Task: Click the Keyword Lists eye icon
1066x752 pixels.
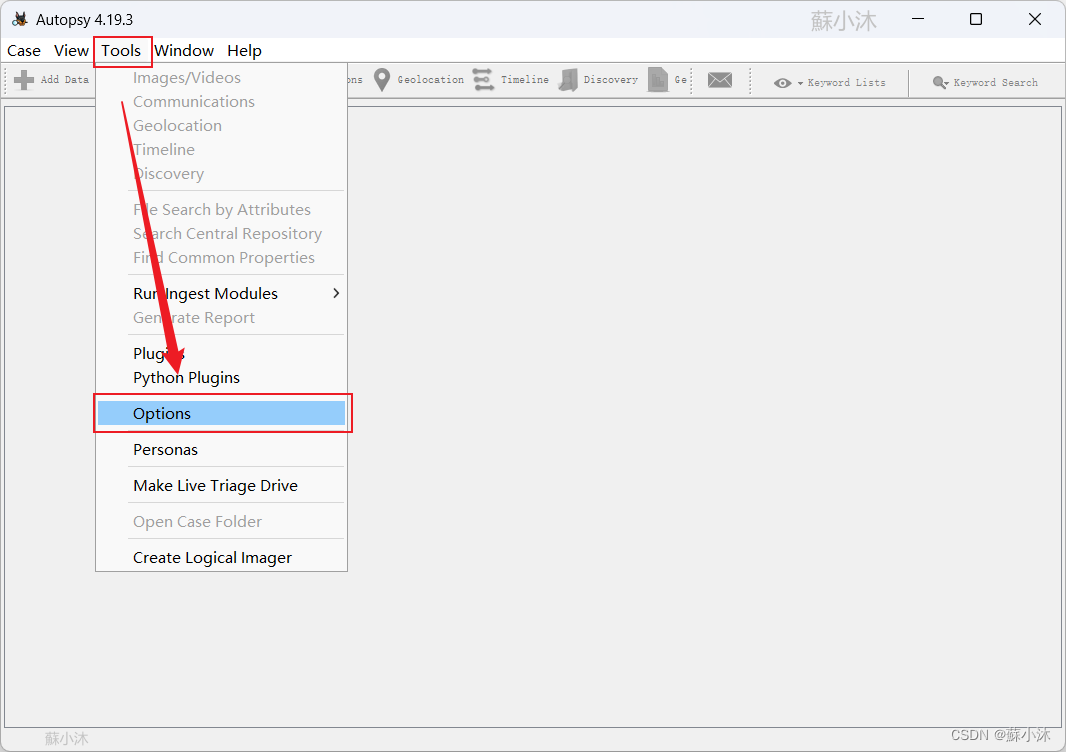Action: [x=783, y=83]
